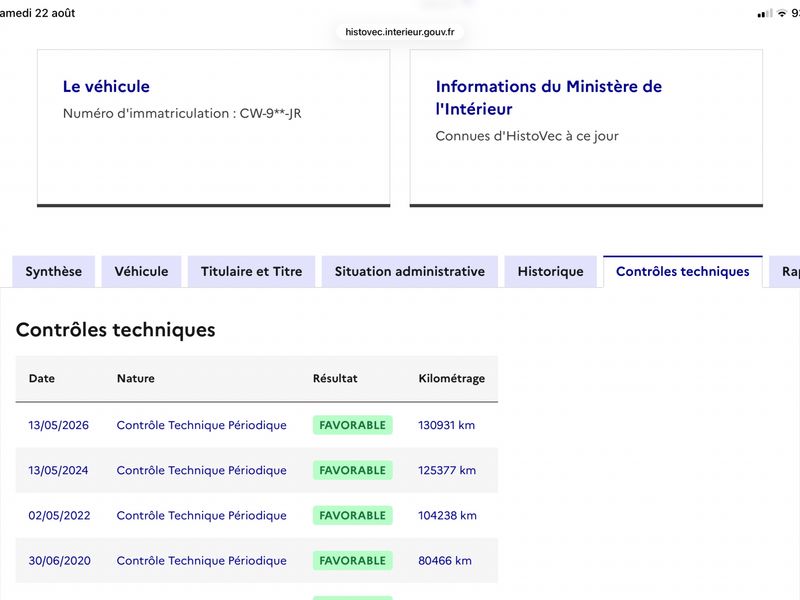Image resolution: width=800 pixels, height=600 pixels.
Task: Select the date 13/05/2024
Action: pos(58,470)
